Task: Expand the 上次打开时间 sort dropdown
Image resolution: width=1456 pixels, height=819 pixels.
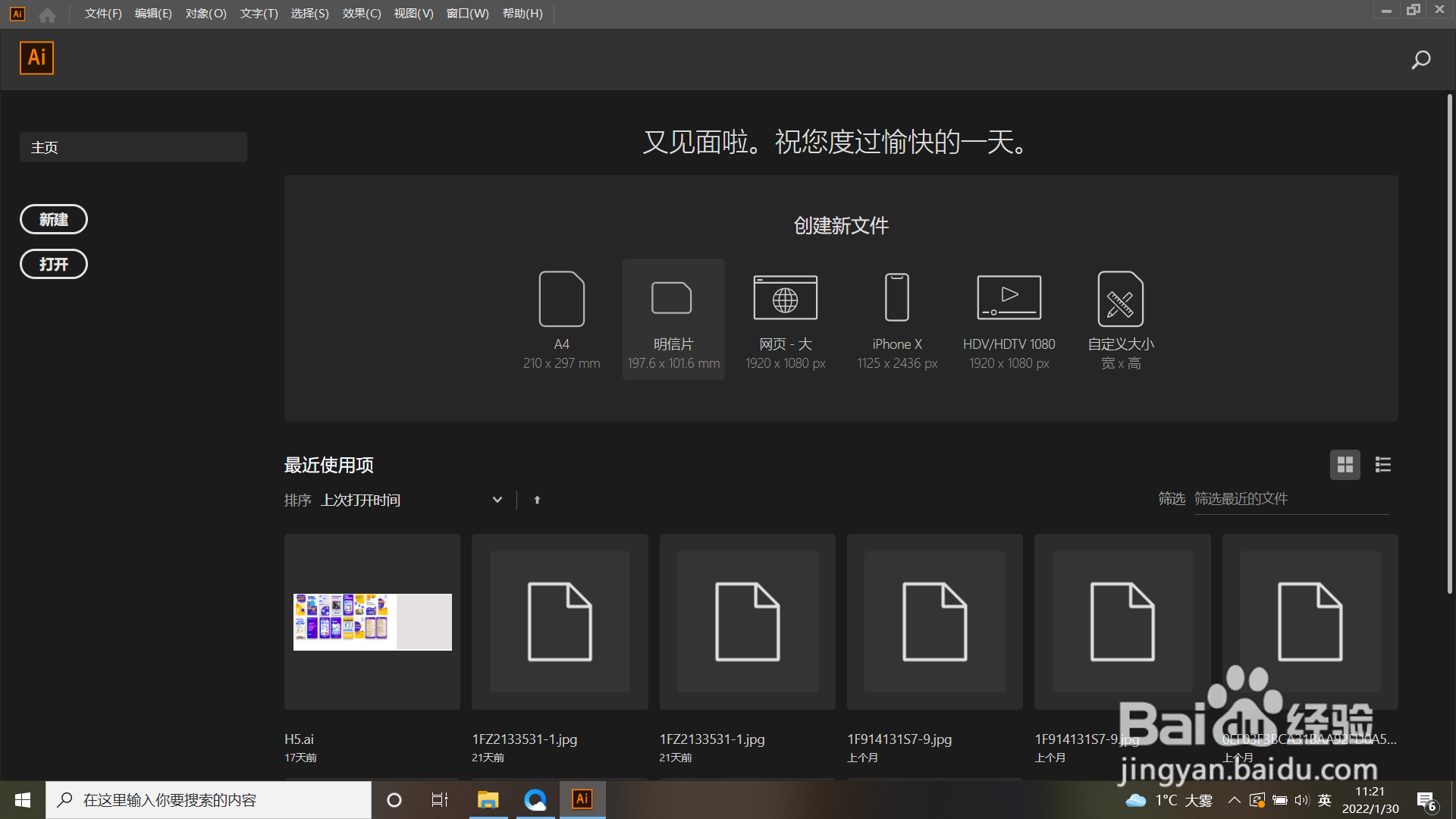Action: coord(497,500)
